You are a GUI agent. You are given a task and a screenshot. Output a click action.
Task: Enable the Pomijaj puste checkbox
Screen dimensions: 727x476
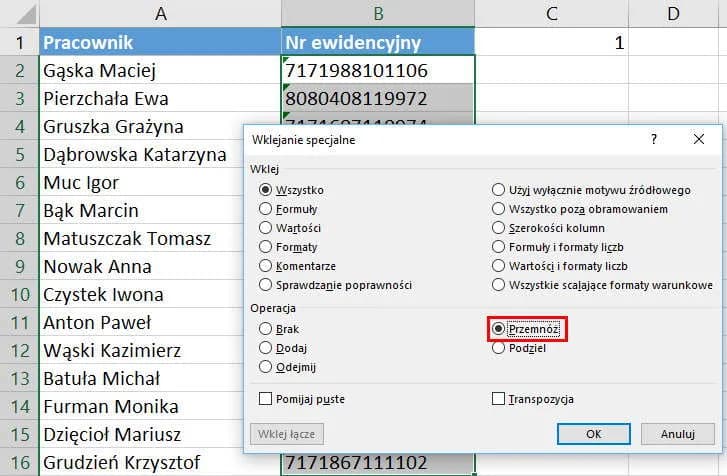[265, 399]
